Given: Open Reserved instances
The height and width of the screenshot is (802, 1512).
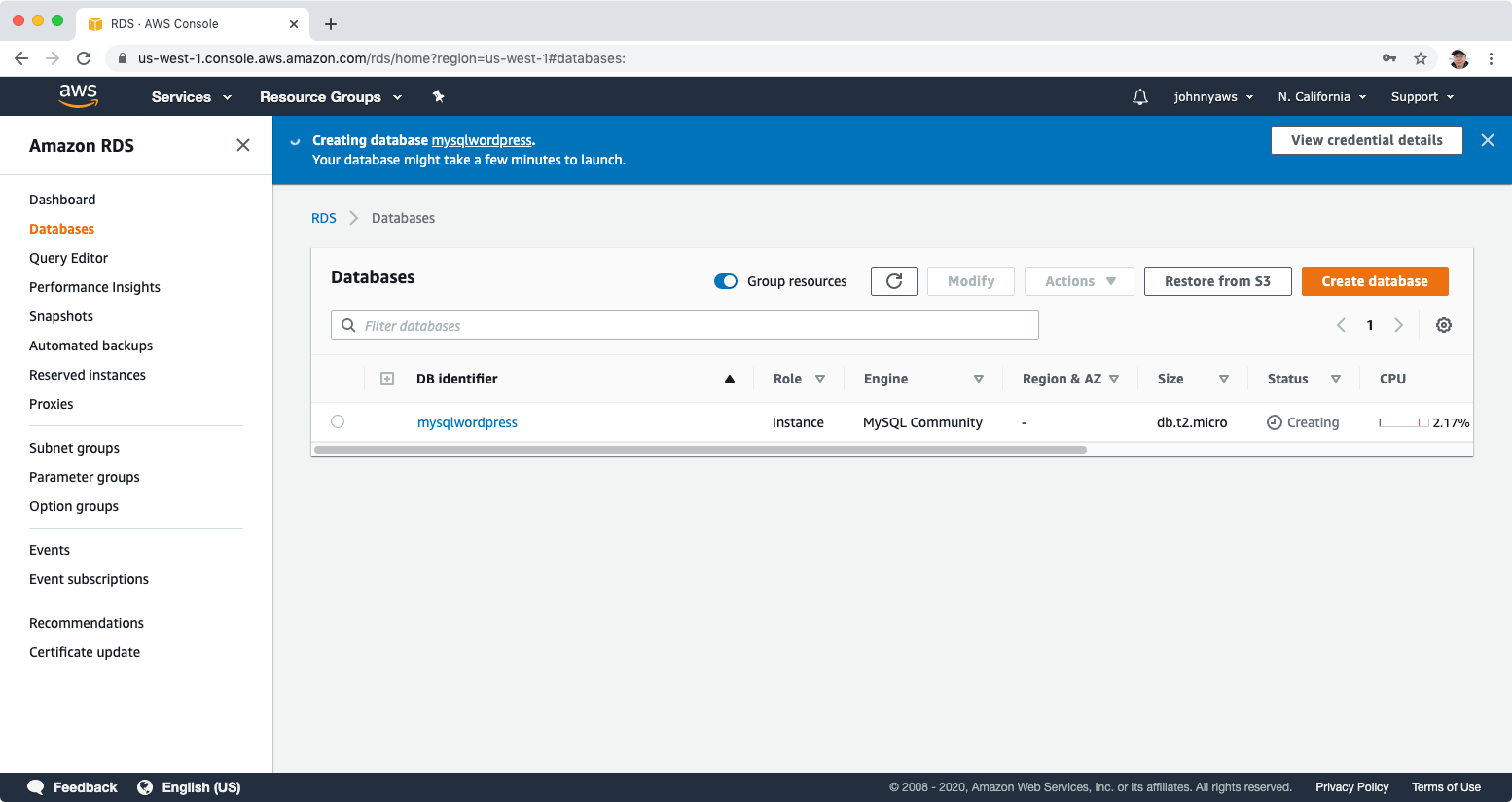Looking at the screenshot, I should 88,375.
